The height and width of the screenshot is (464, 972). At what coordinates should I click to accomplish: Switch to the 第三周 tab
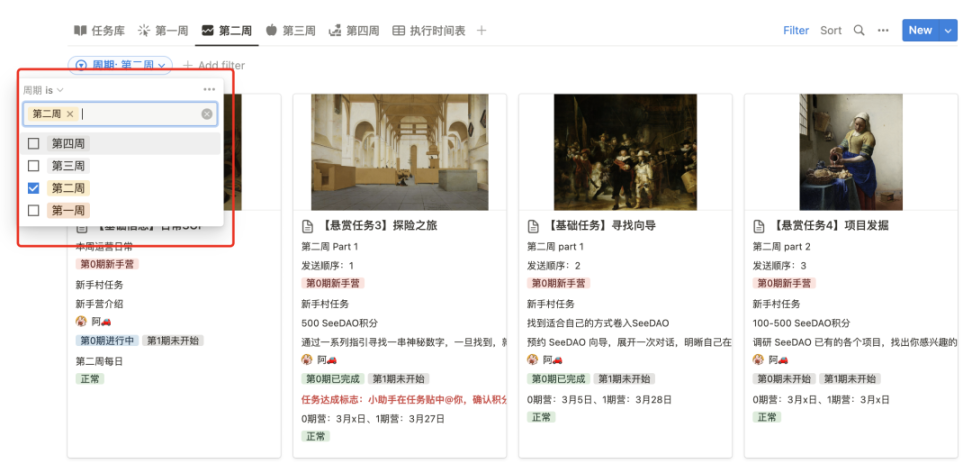[x=291, y=30]
